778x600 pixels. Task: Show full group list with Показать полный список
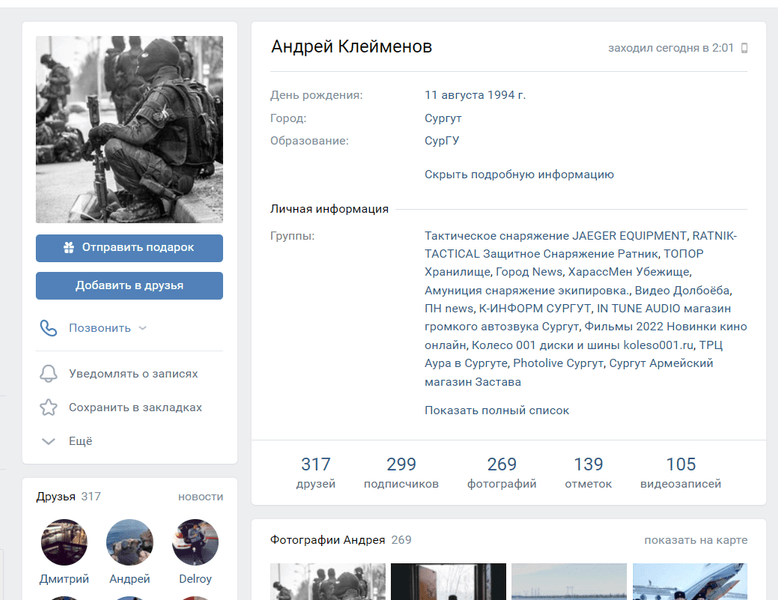coord(497,410)
